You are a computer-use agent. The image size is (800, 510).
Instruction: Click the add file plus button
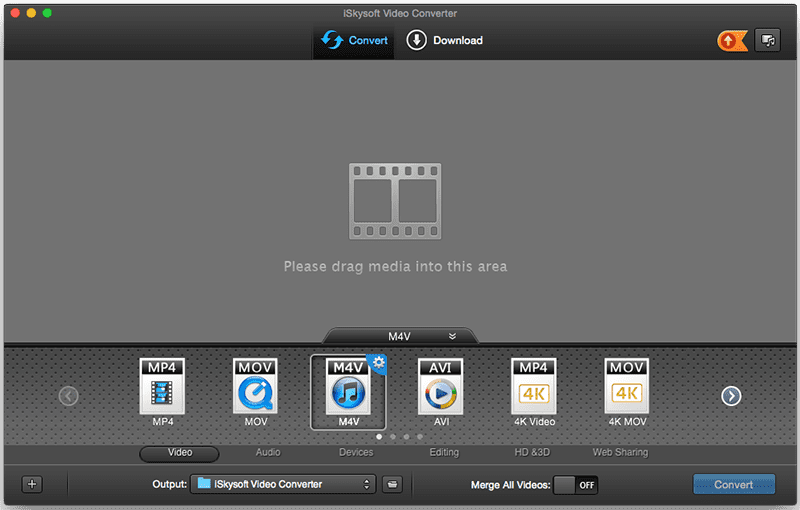[x=32, y=484]
